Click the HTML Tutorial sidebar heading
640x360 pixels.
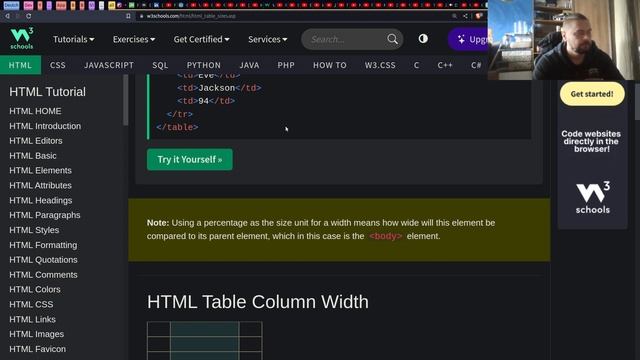pos(47,92)
